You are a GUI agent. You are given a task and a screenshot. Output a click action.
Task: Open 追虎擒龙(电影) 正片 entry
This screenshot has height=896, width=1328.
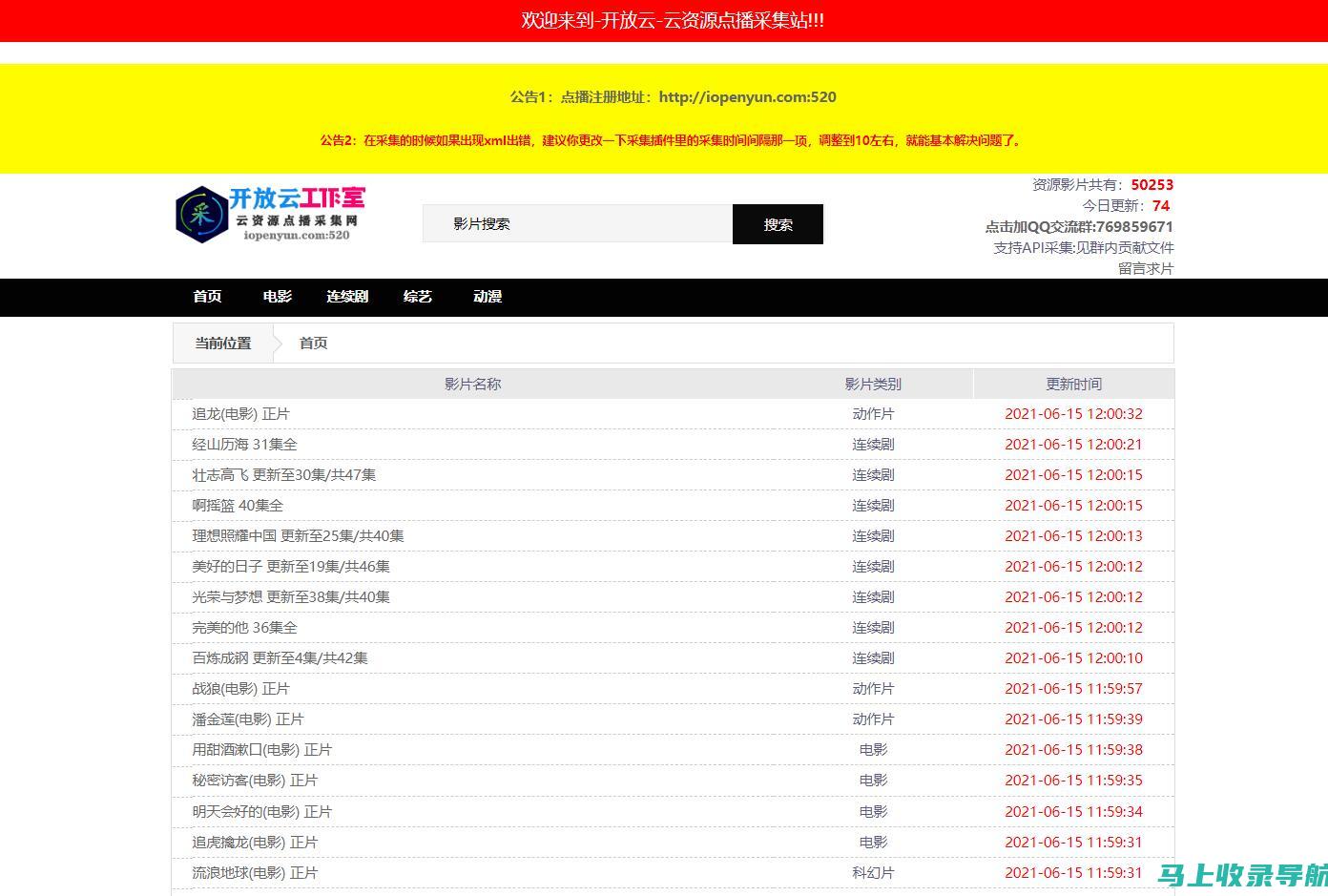pyautogui.click(x=255, y=842)
